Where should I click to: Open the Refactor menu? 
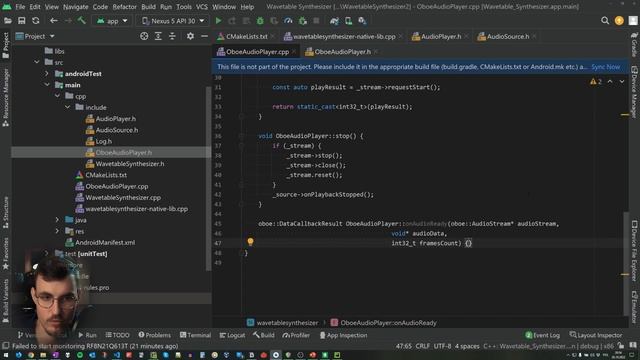click(x=124, y=7)
